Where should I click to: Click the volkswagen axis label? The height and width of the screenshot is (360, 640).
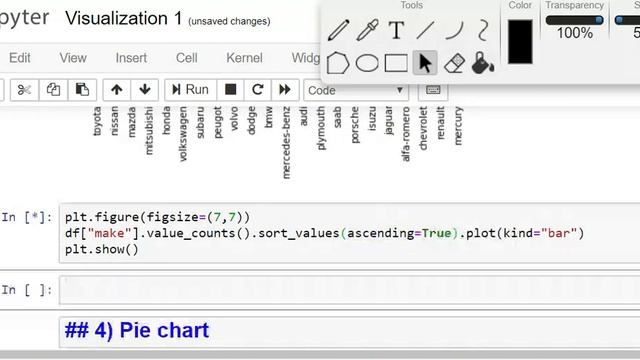click(183, 134)
